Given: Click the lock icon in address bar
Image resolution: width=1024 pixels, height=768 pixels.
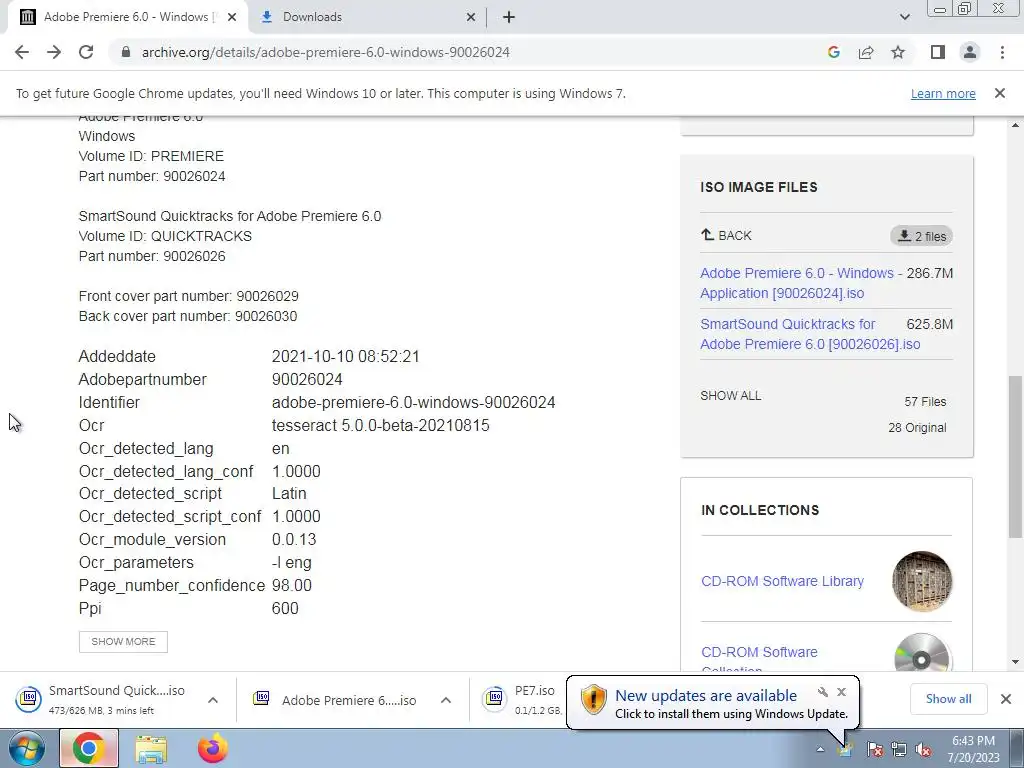Looking at the screenshot, I should (126, 52).
